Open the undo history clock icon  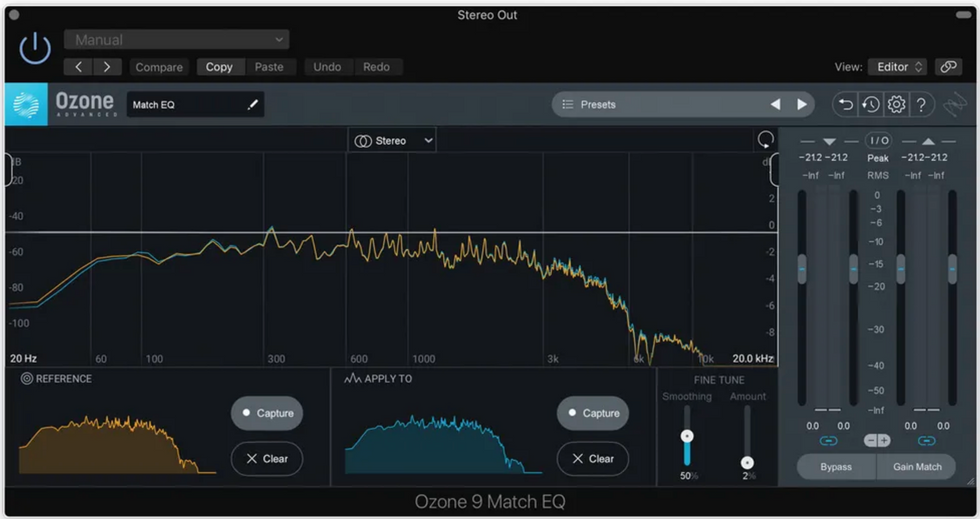871,104
